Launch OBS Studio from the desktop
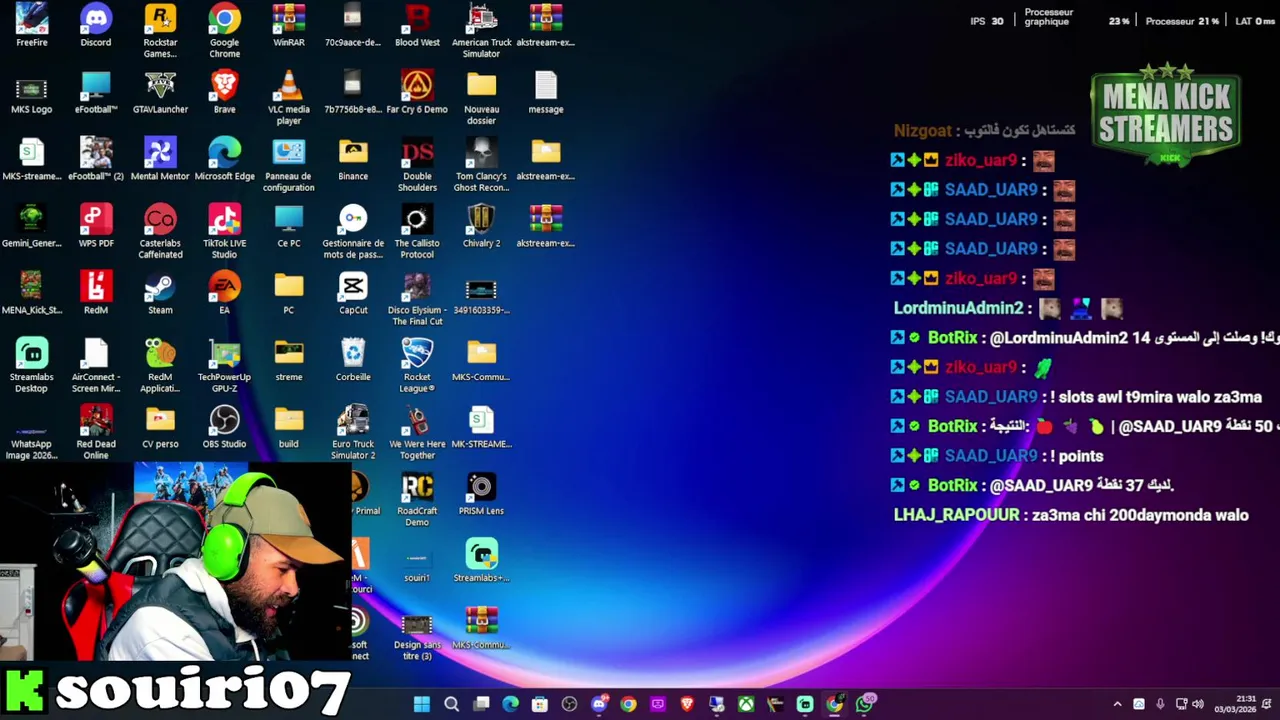The image size is (1280, 720). pos(224,427)
